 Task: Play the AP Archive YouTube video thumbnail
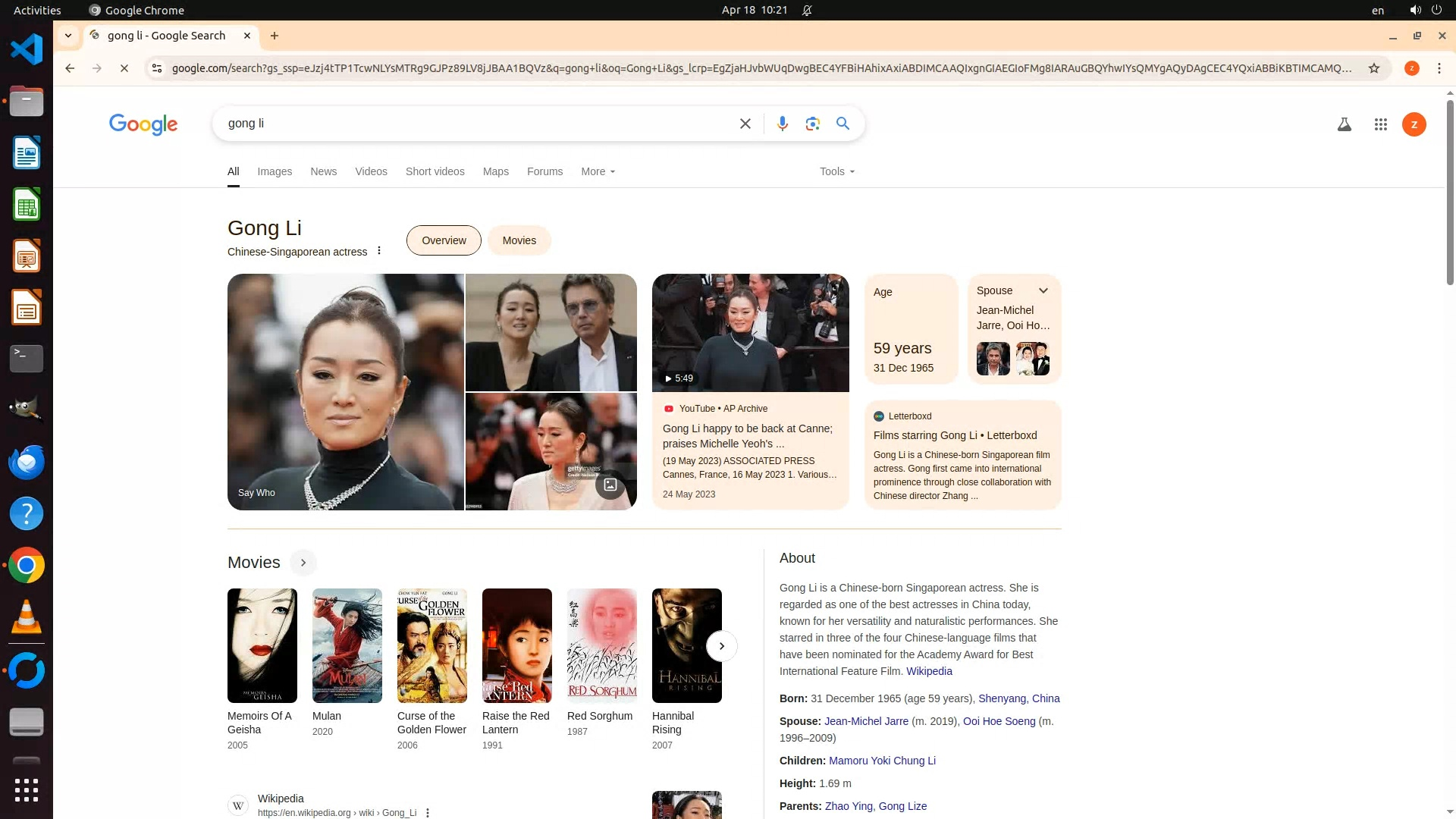[750, 333]
